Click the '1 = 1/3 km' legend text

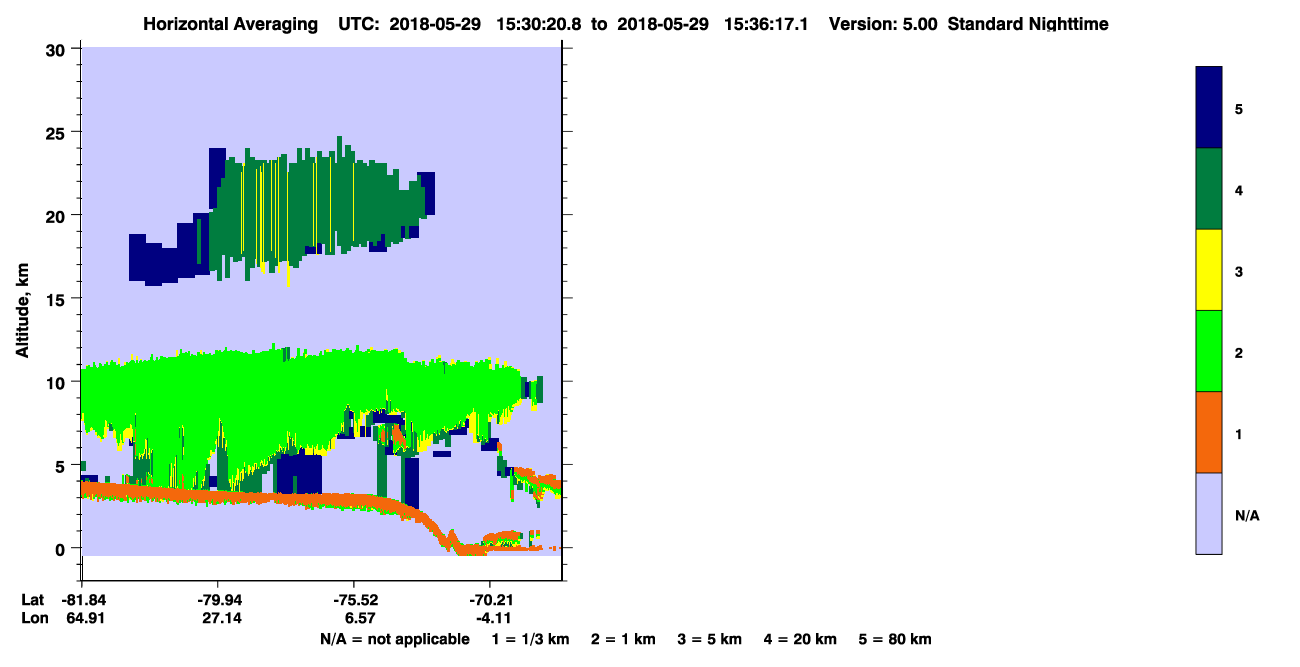click(530, 639)
